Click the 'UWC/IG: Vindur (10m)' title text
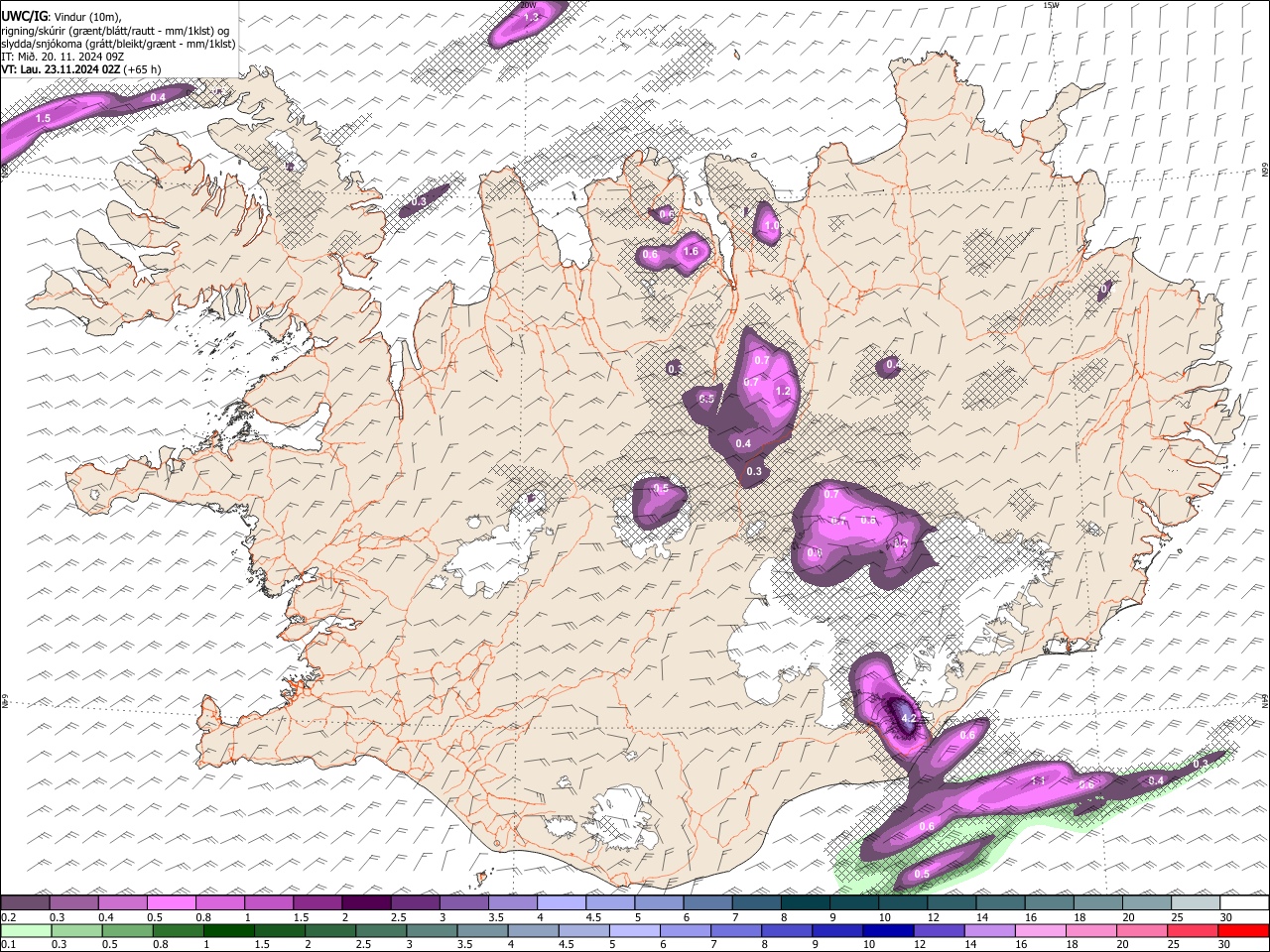Viewport: 1270px width, 952px height. point(61,17)
